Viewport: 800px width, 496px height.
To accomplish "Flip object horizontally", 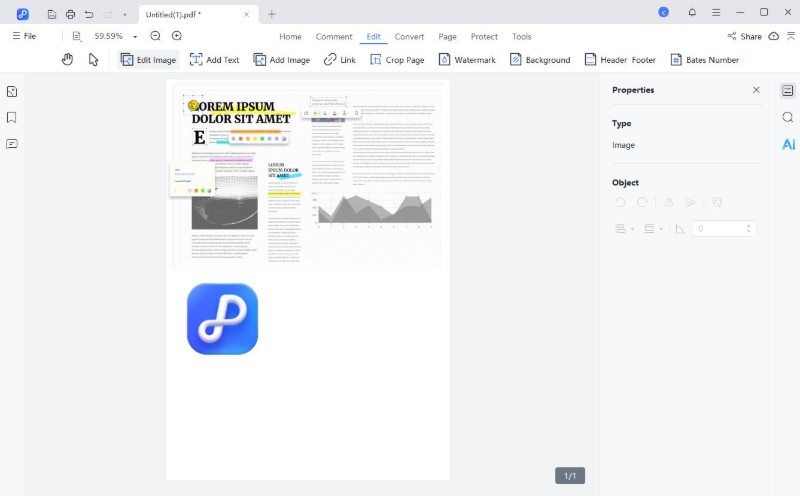I will [x=669, y=203].
